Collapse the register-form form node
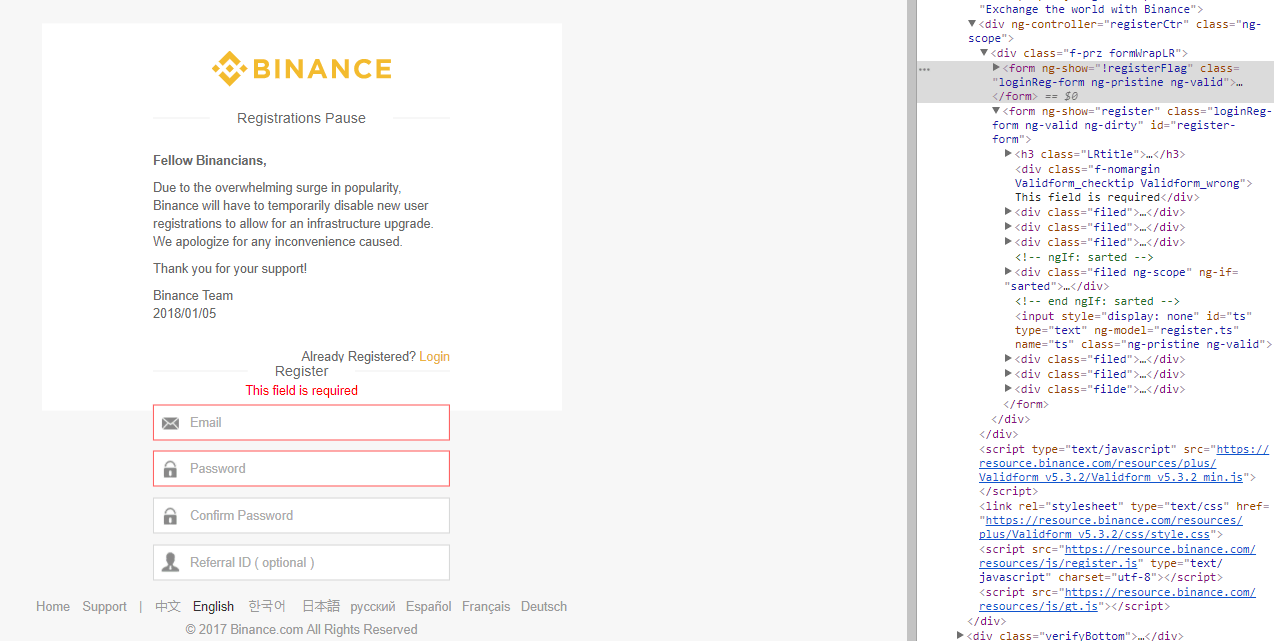1274x641 pixels. tap(996, 111)
